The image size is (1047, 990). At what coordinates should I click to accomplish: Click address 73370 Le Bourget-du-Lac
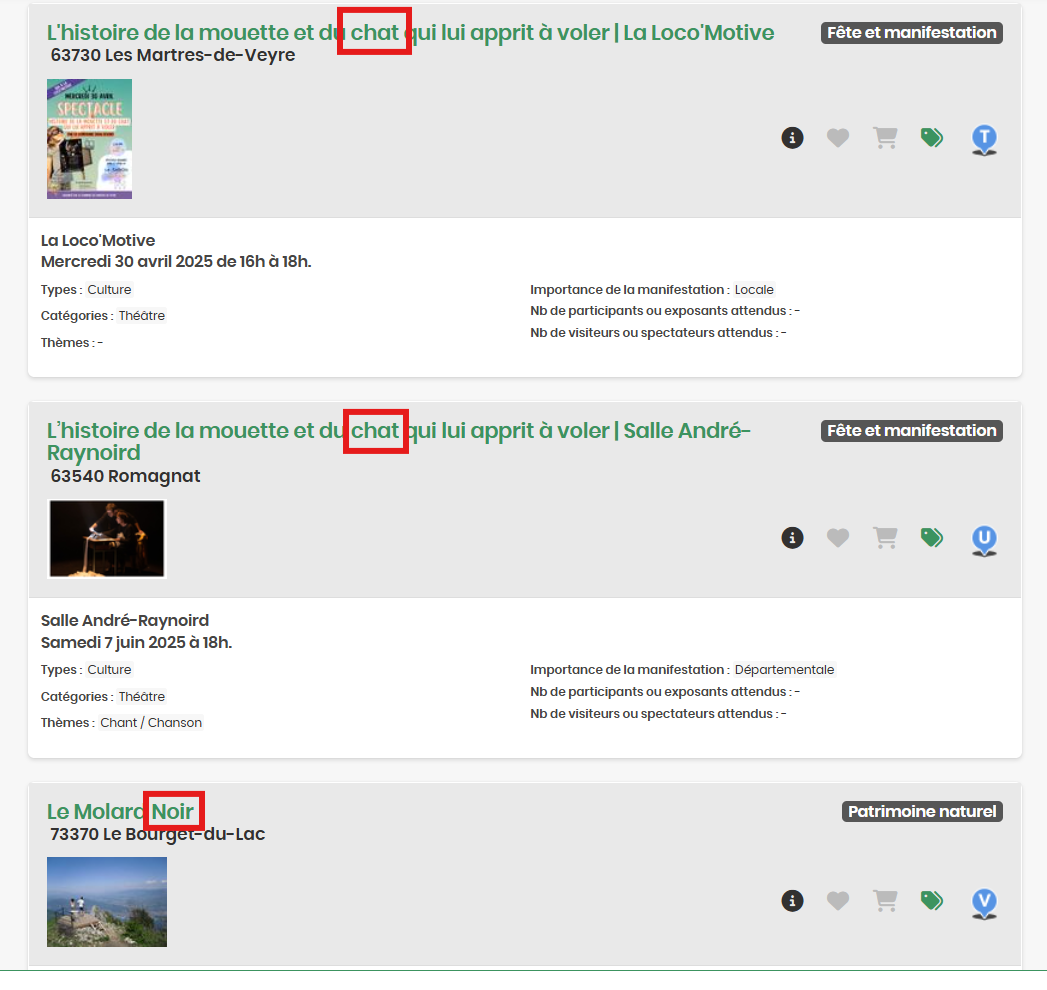coord(158,834)
